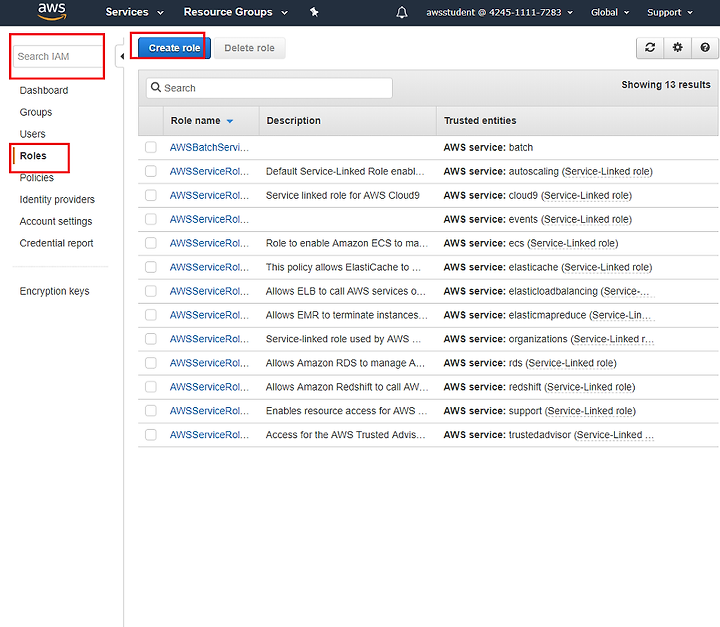The height and width of the screenshot is (627, 720).
Task: Check the AWSBatchServi... role checkbox
Action: (x=151, y=147)
